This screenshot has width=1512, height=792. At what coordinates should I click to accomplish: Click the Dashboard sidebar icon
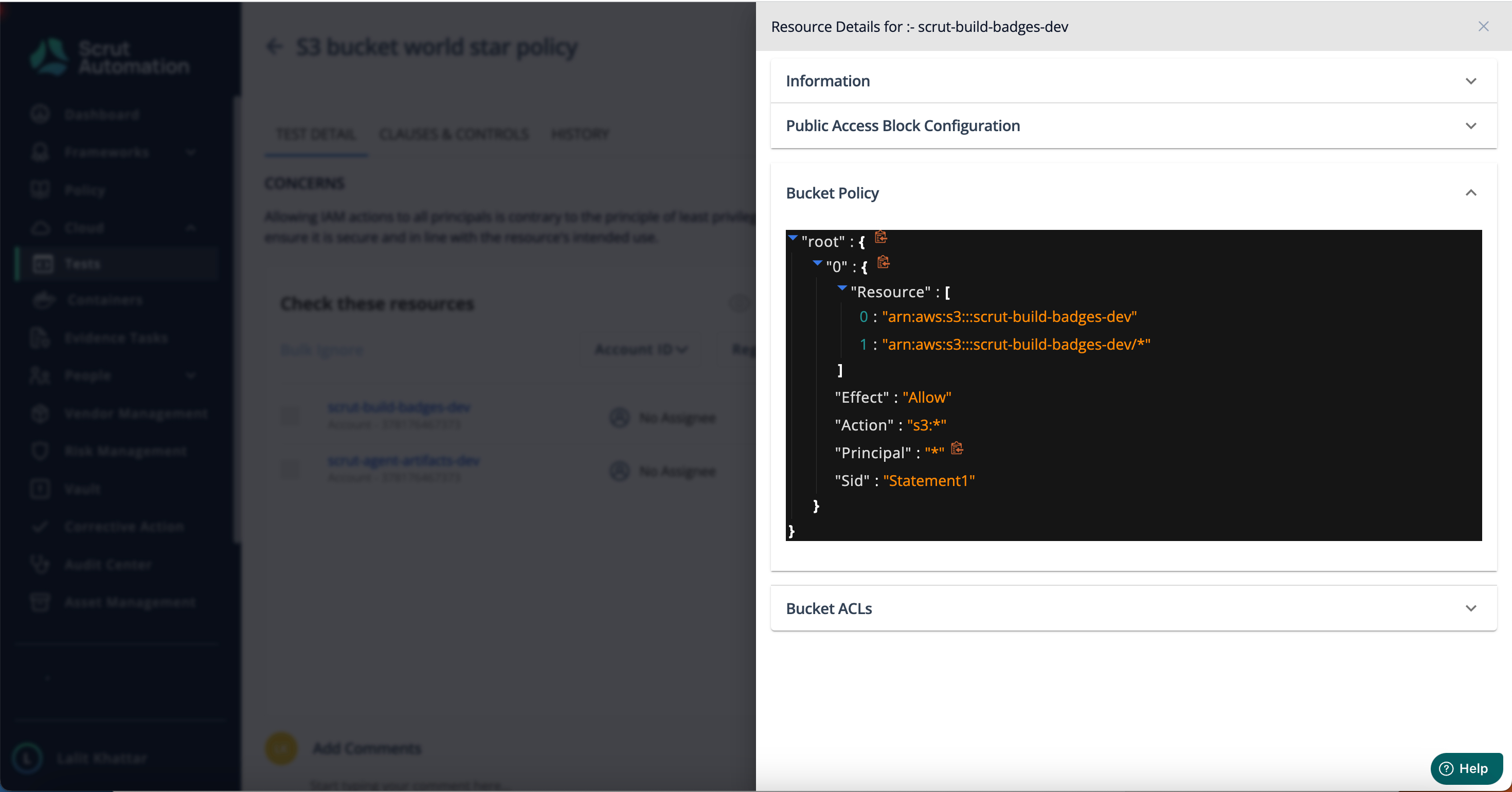point(40,114)
